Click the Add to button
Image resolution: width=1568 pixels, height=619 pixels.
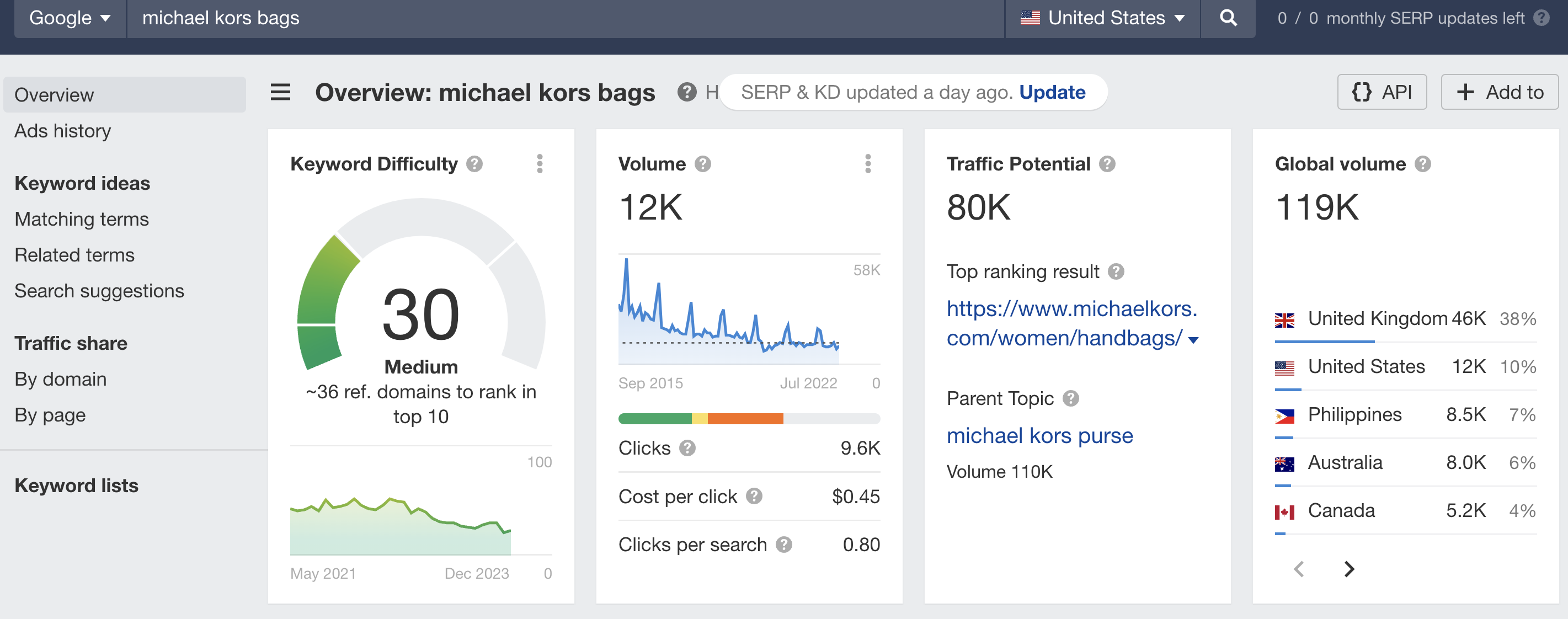[1499, 92]
